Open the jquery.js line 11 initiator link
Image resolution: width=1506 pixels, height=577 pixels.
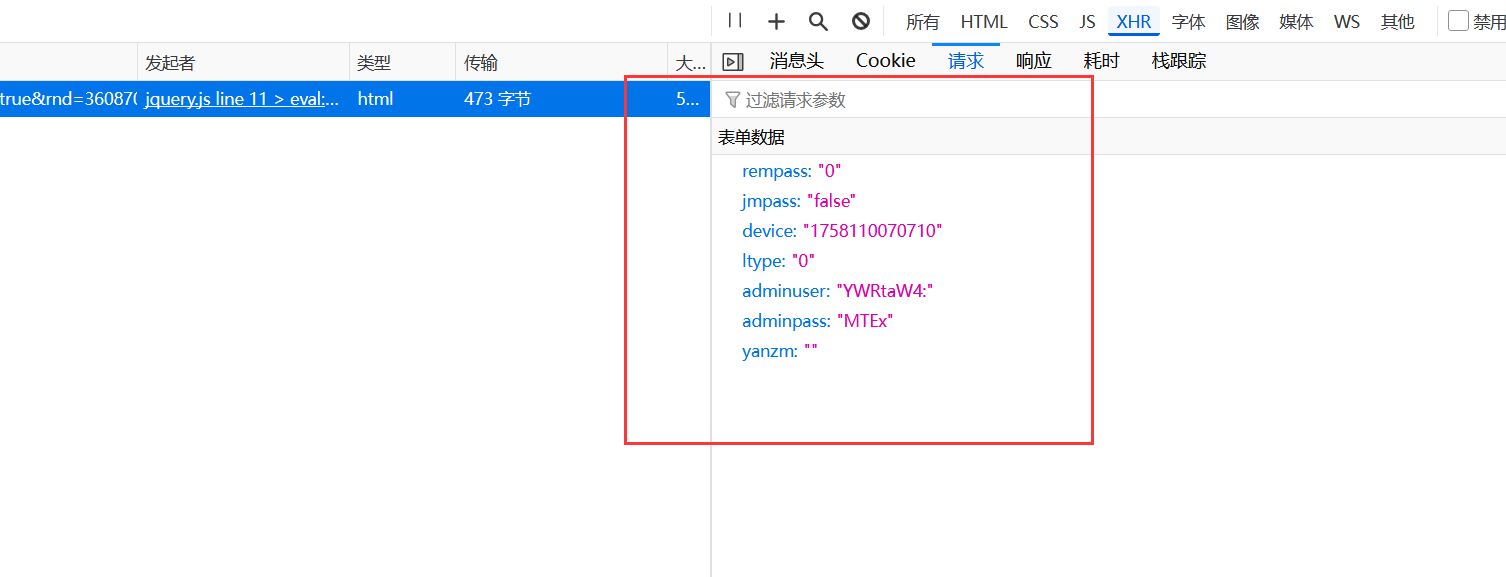tap(242, 99)
